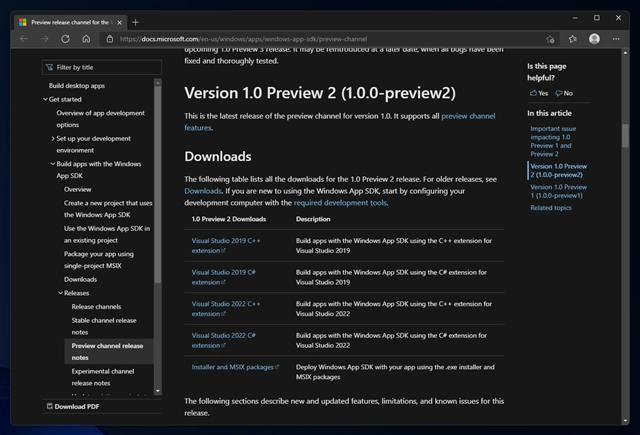
Task: Click the address bar URL
Action: pos(243,39)
